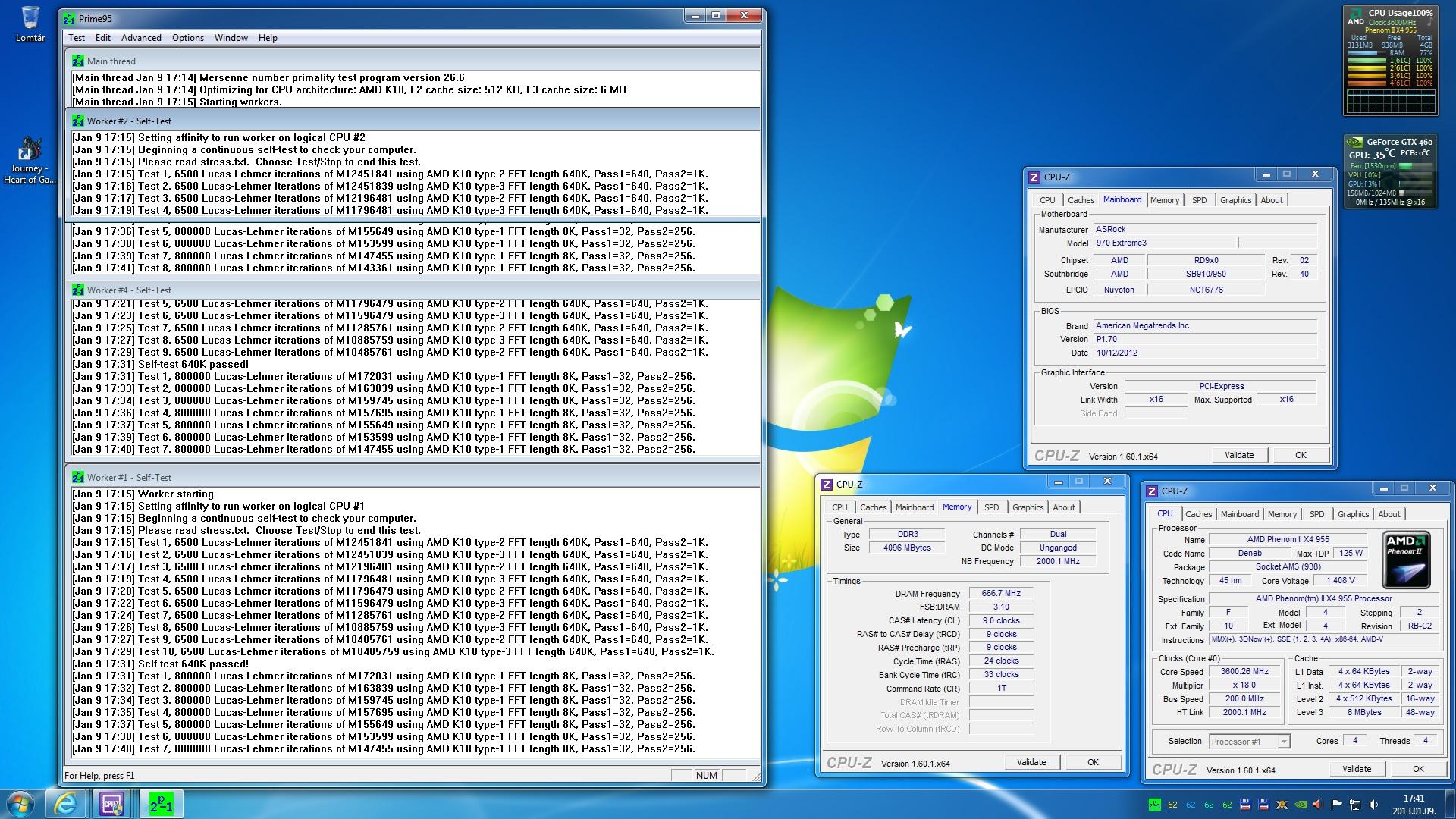Click the Prime95 title bar icon
Image resolution: width=1456 pixels, height=819 pixels.
69,18
